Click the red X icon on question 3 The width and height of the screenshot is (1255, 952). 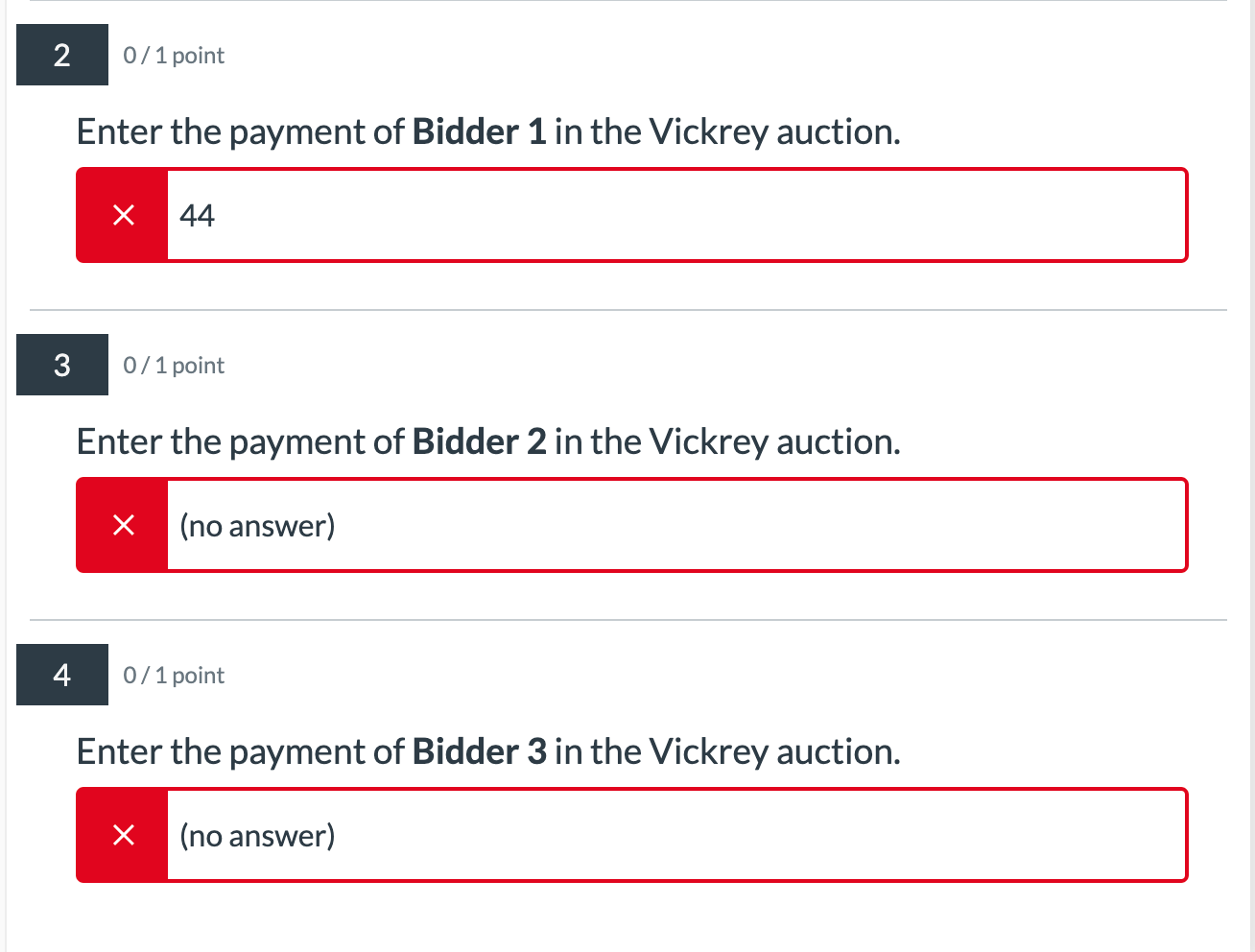tap(122, 525)
